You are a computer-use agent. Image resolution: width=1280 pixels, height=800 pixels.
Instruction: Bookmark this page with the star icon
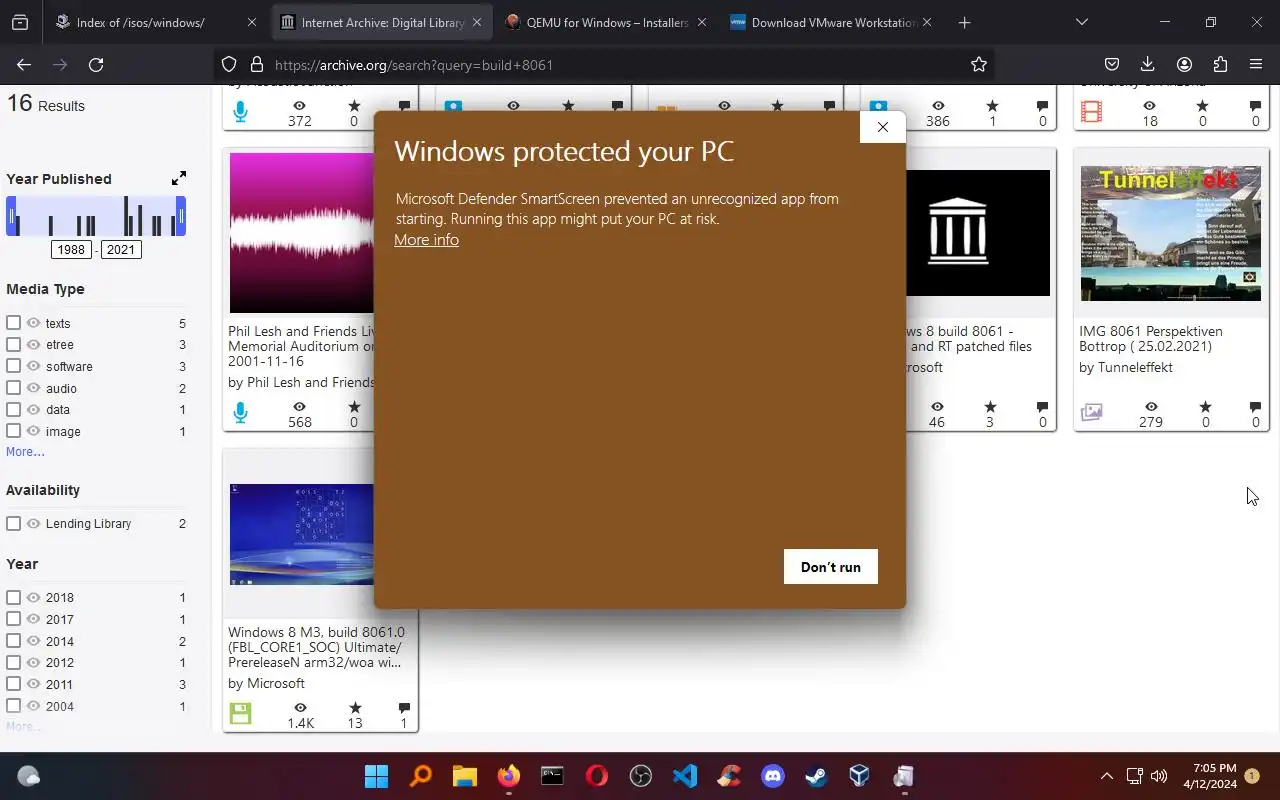coord(979,65)
